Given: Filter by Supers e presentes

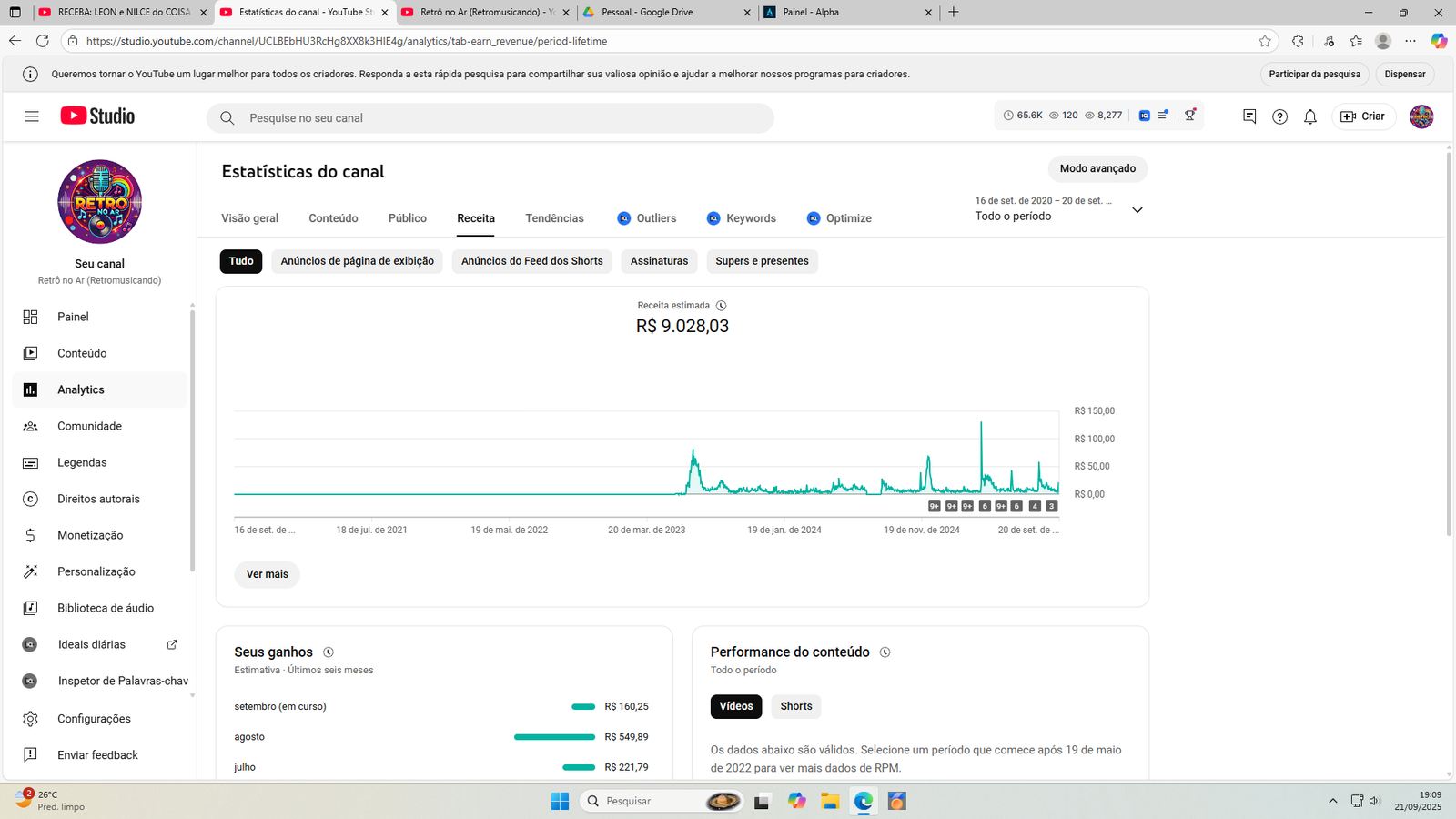Looking at the screenshot, I should coord(763,261).
